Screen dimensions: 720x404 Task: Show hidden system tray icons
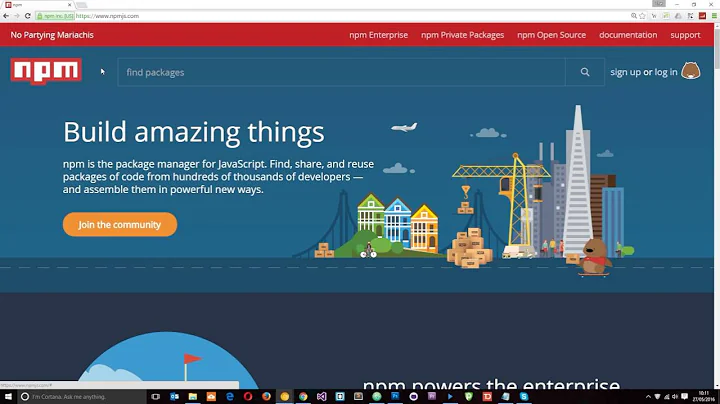tap(648, 397)
